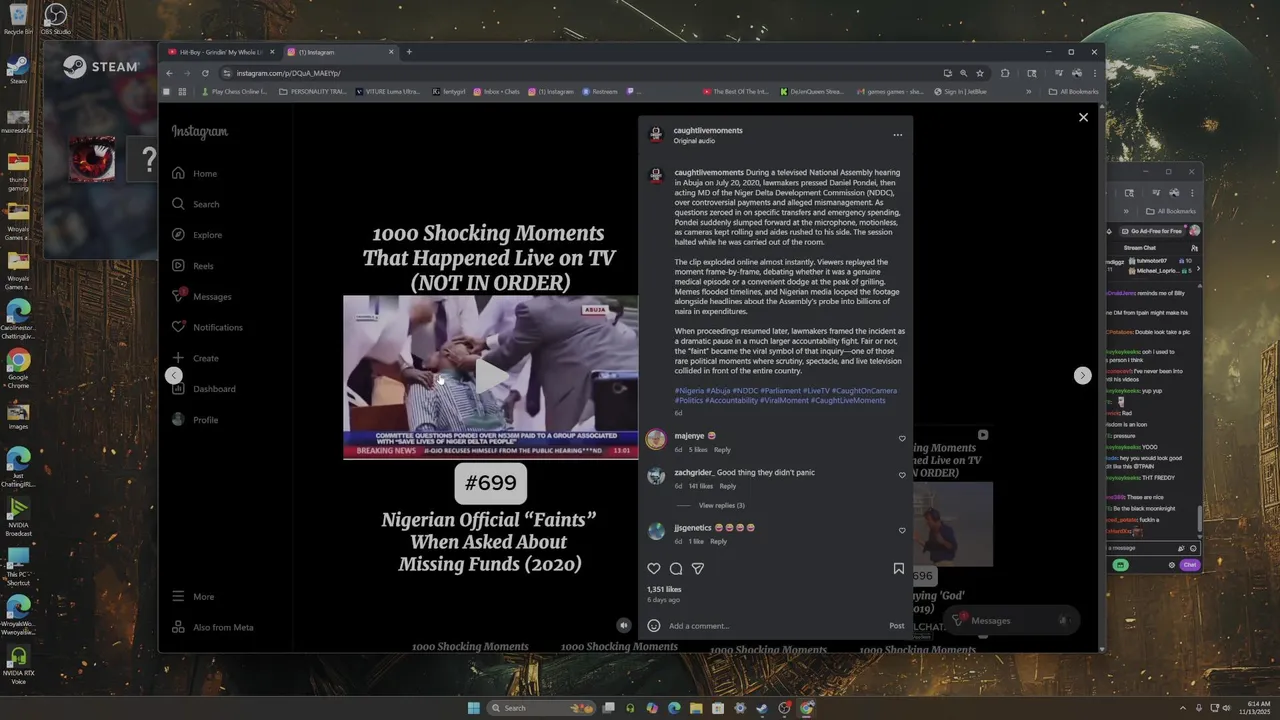Image resolution: width=1280 pixels, height=720 pixels.
Task: Play the video in the post
Action: pos(490,376)
